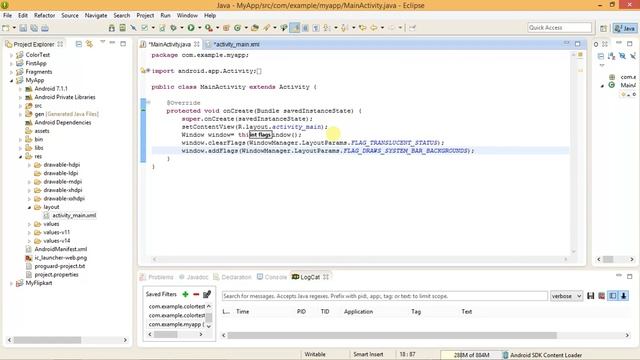Open the Window menu
The width and height of the screenshot is (640, 360).
187,15
